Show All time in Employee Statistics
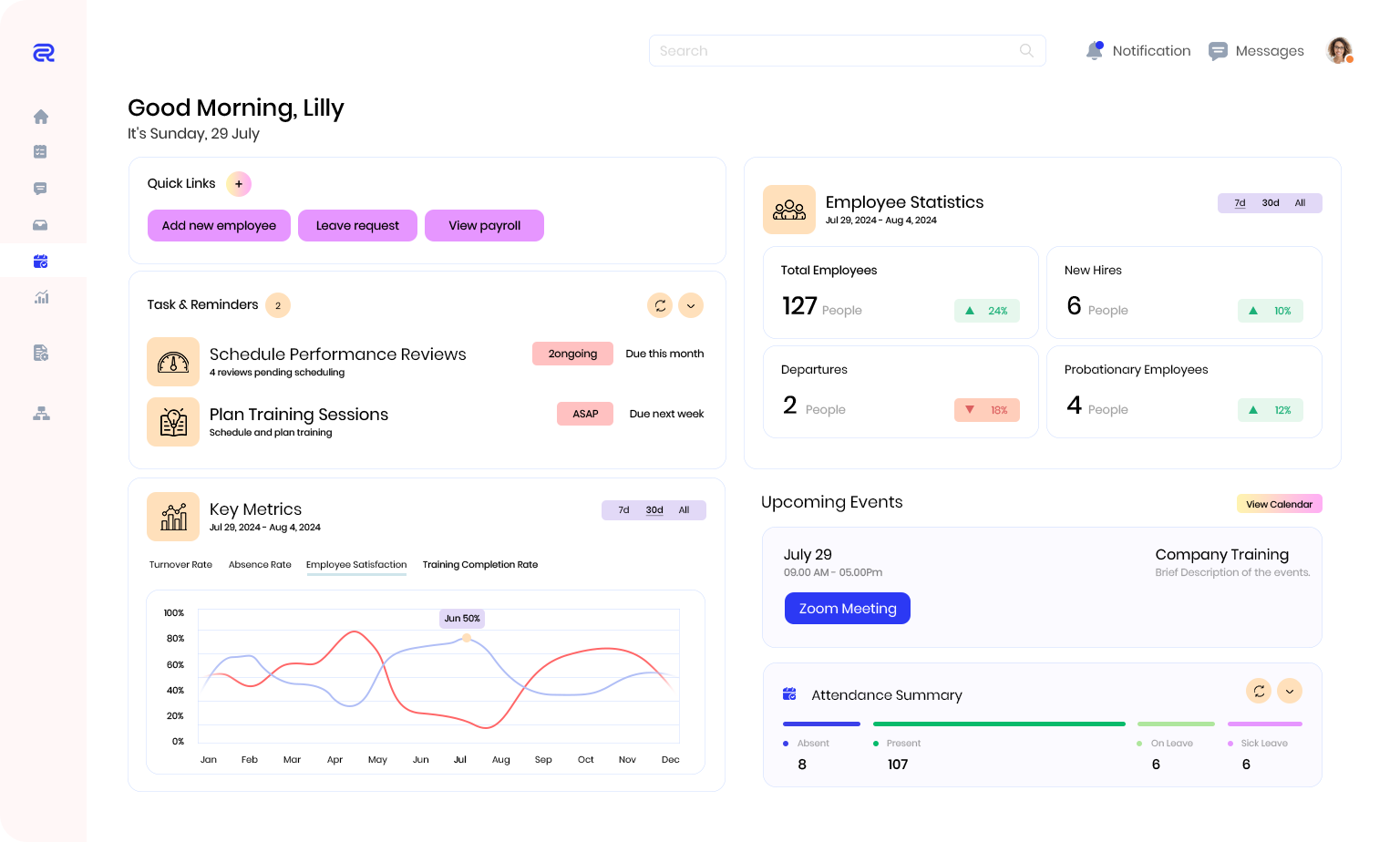 [x=1300, y=203]
